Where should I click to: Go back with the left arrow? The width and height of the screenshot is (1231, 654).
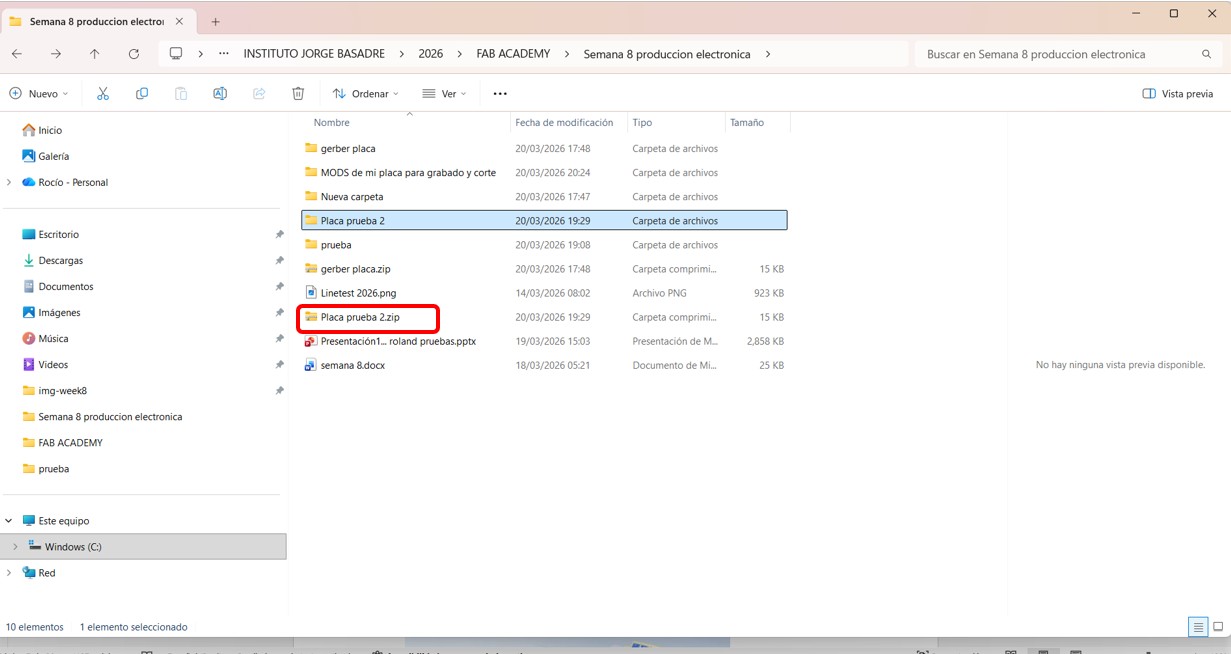(x=17, y=54)
